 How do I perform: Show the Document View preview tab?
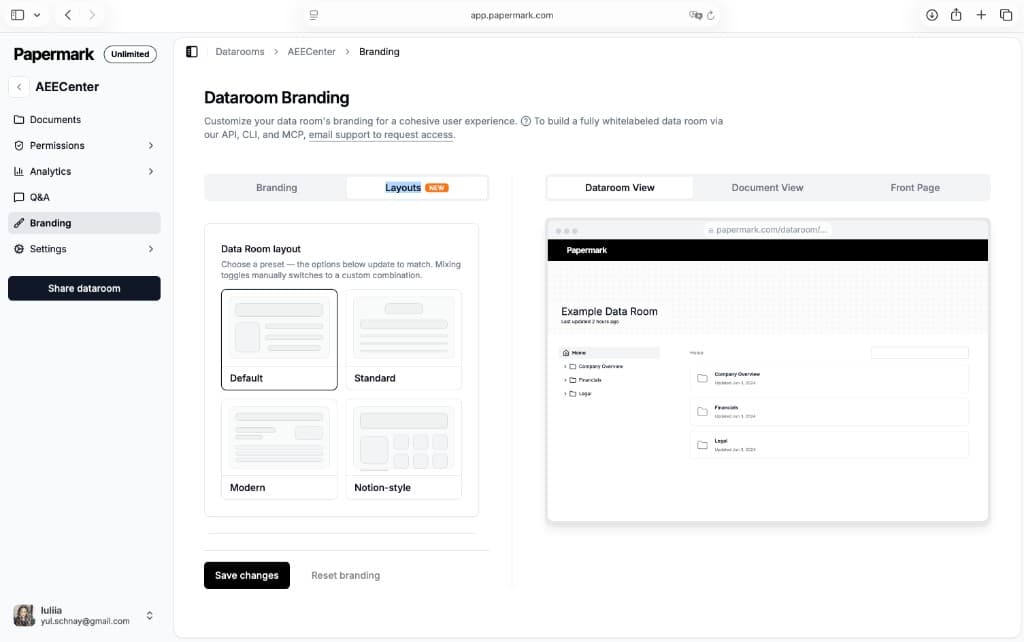click(767, 187)
